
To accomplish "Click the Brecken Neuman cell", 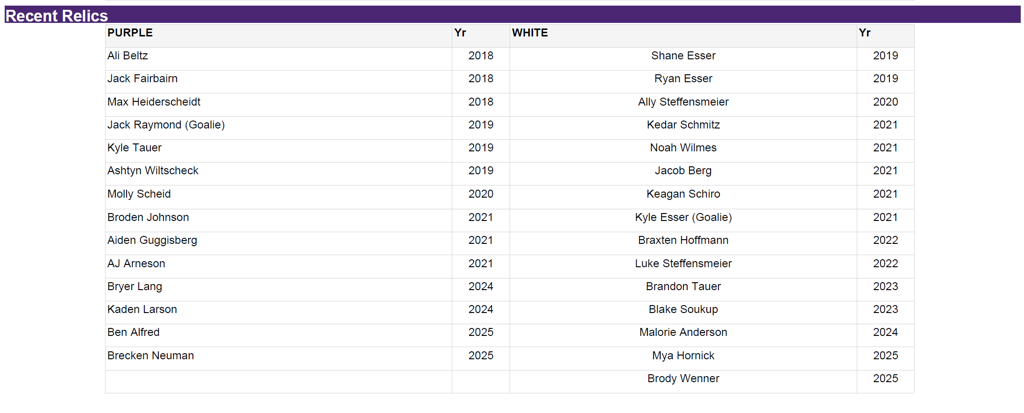I will point(151,356).
